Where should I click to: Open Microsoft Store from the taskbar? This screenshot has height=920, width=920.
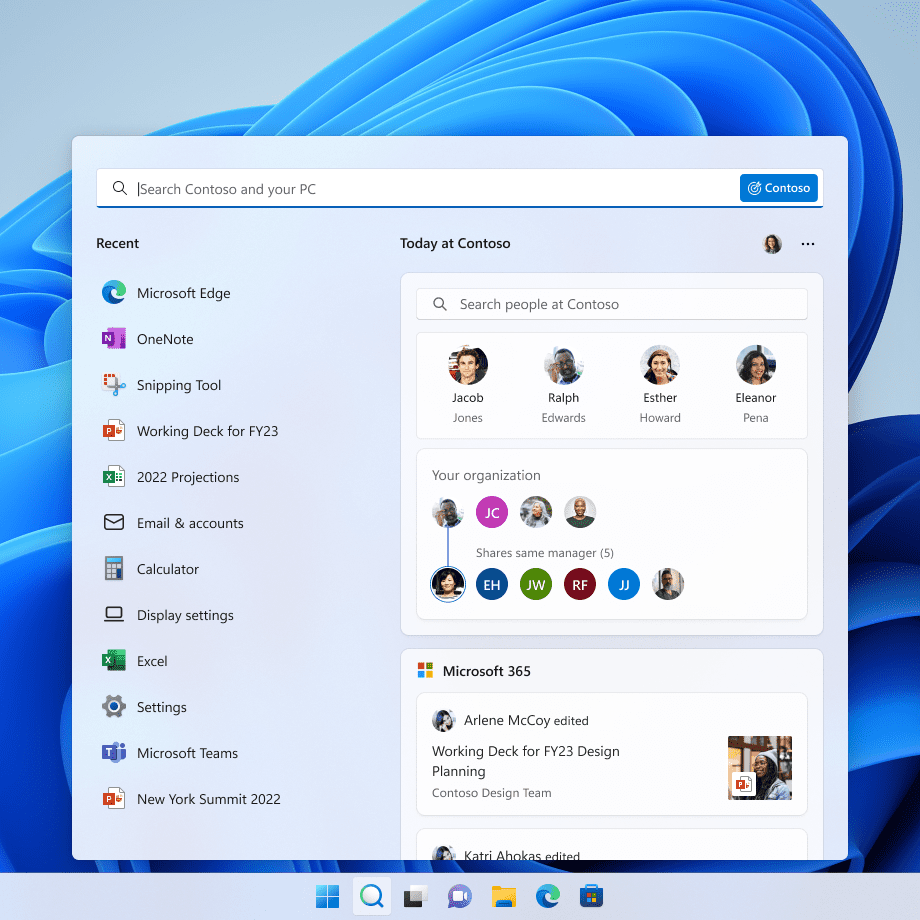coord(591,897)
